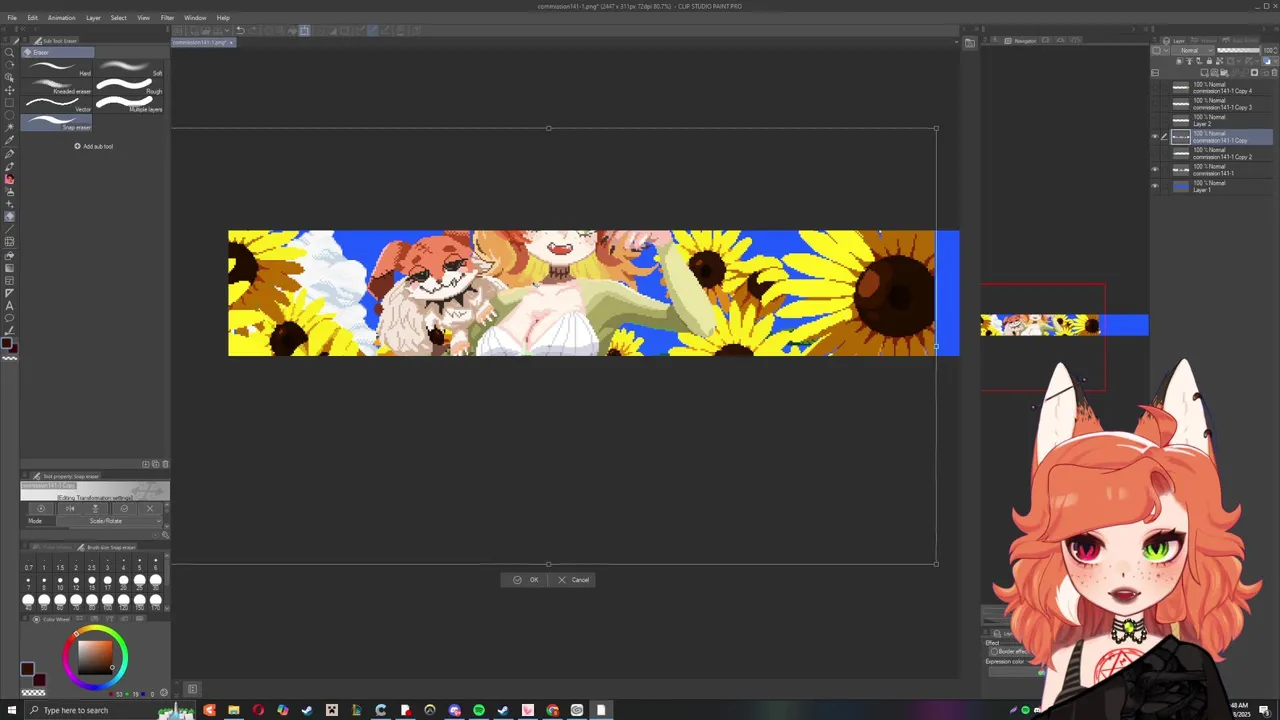Screen dimensions: 1280x720
Task: Select the commission141-1 Copy 4 layer thumbnail
Action: point(1181,88)
